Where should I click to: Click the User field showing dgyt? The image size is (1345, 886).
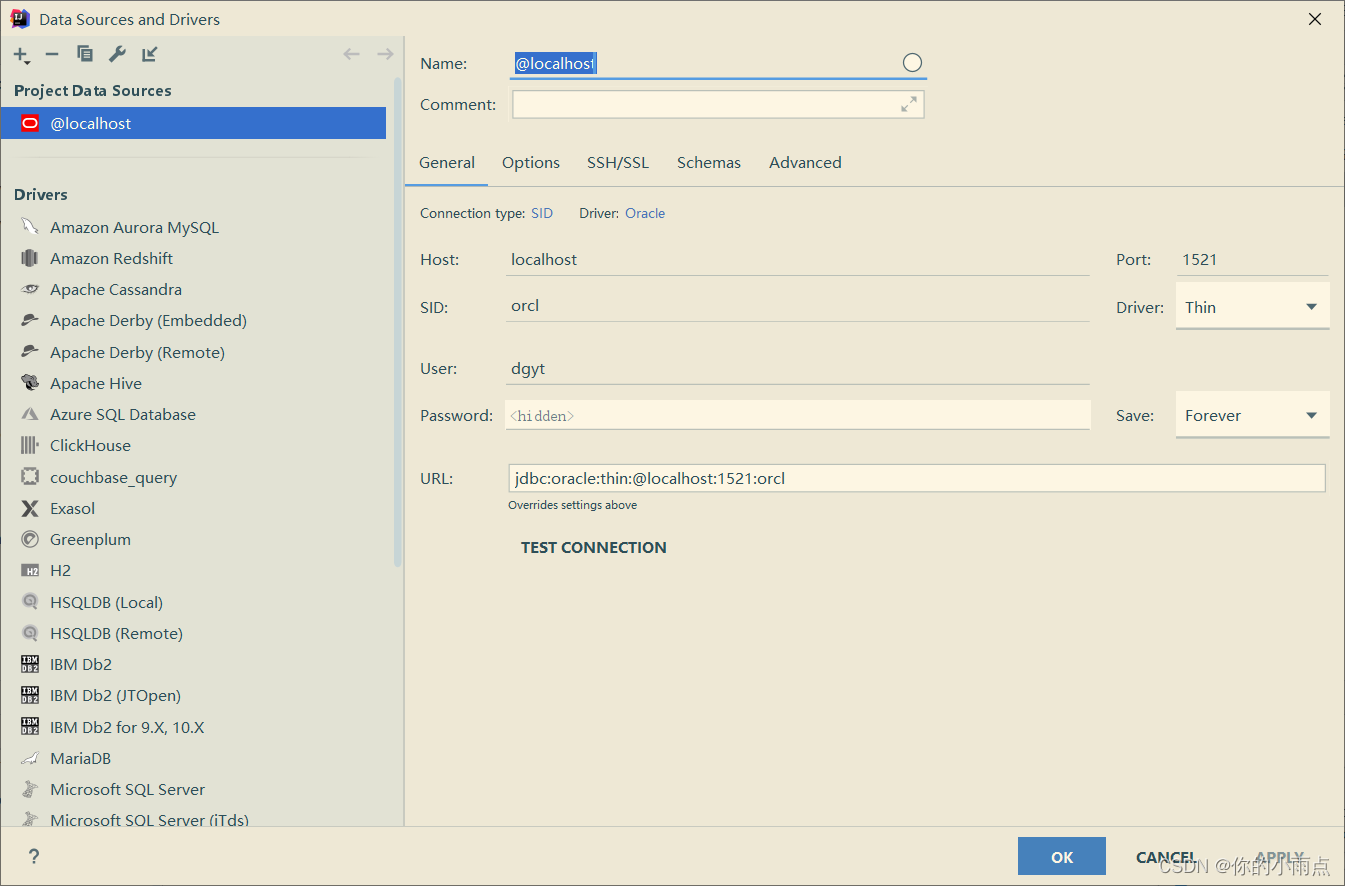(x=798, y=368)
